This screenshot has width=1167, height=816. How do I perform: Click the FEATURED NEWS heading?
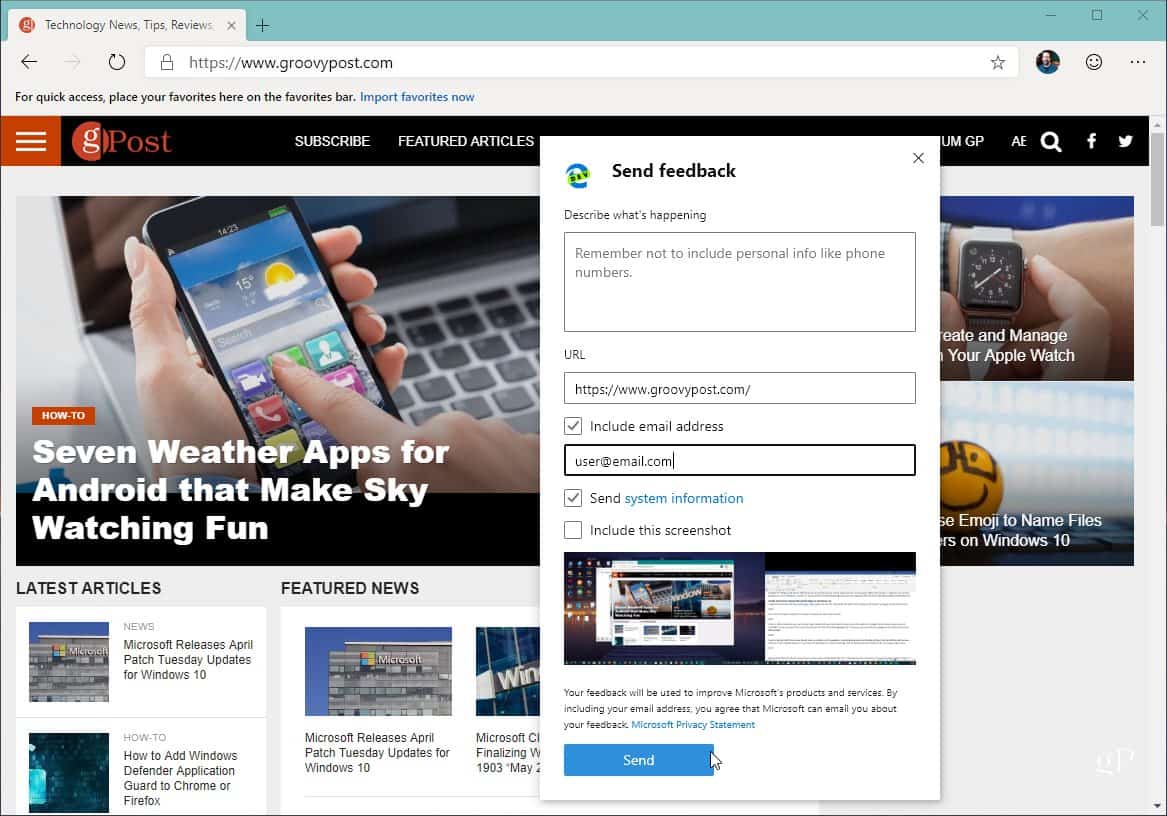point(350,588)
